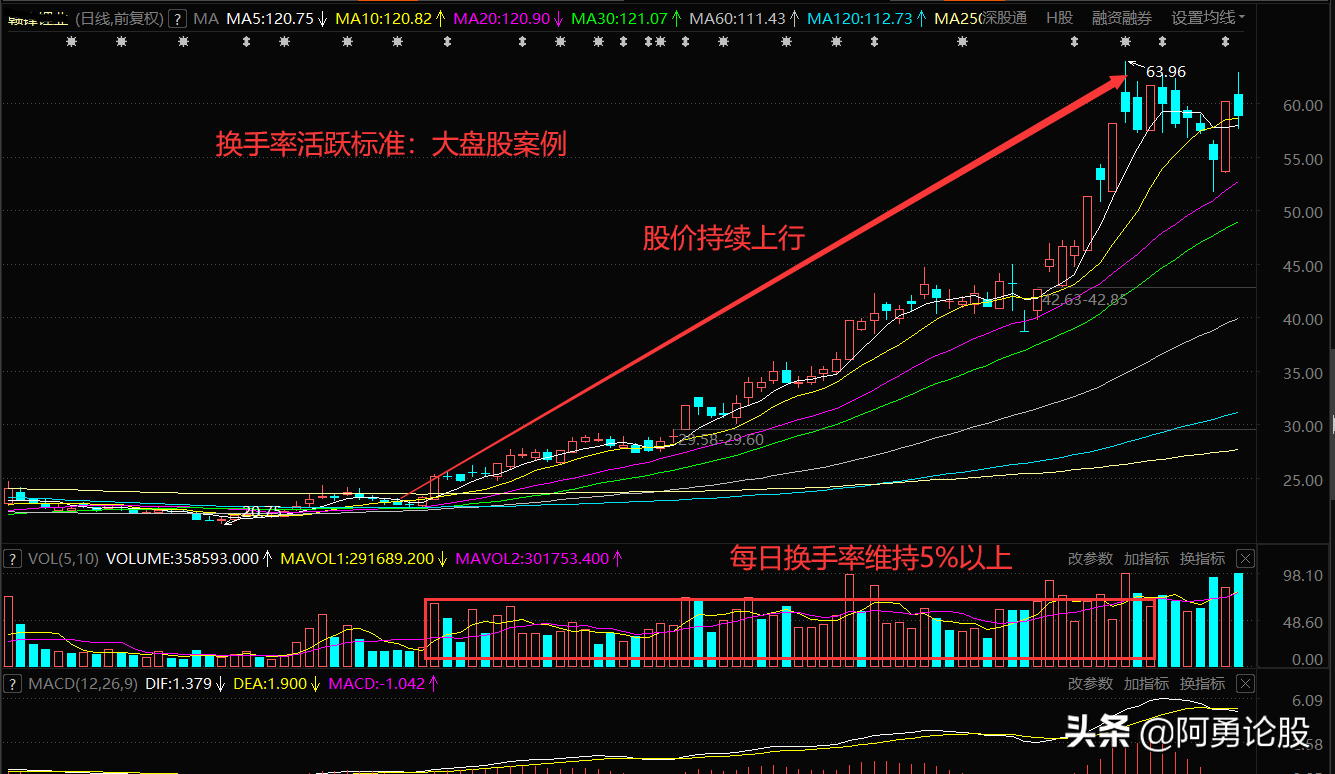
Task: Close the MACD indicator panel
Action: [1245, 684]
